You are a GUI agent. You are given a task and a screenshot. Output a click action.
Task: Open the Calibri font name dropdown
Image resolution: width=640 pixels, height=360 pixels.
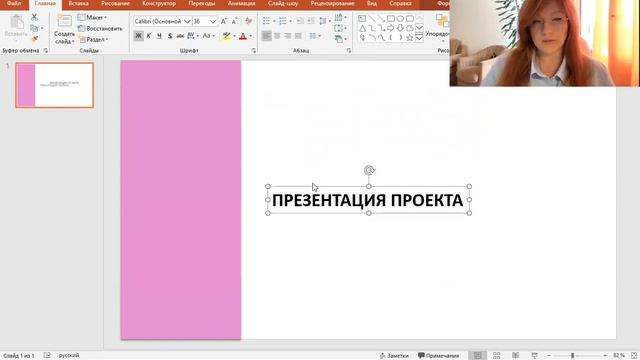point(187,21)
